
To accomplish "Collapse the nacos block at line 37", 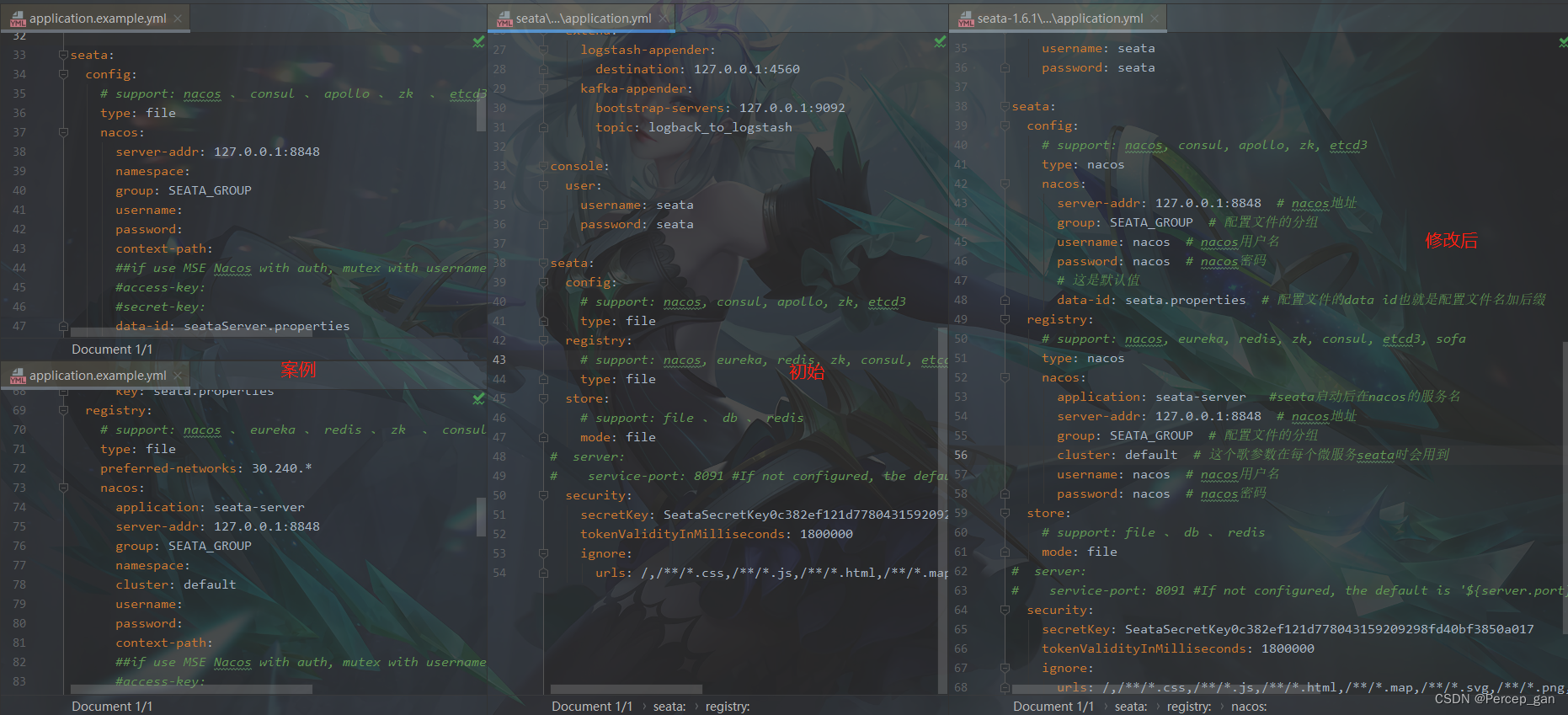I will (63, 132).
